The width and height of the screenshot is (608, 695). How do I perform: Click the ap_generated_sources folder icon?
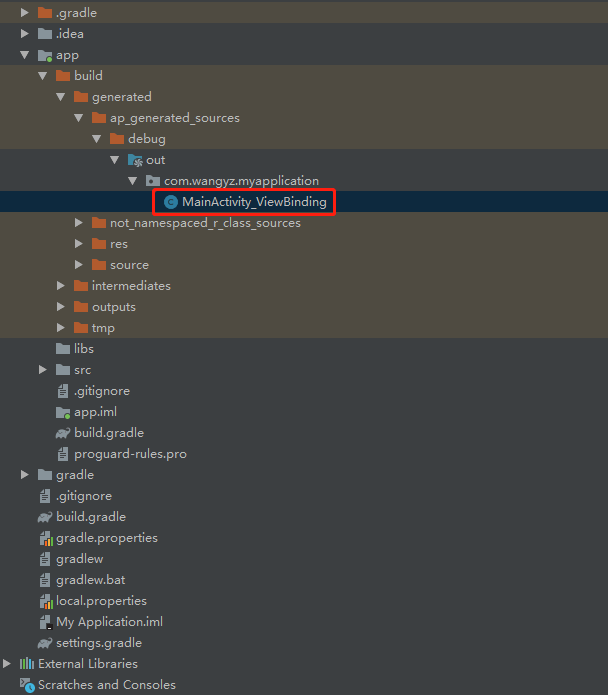[99, 118]
